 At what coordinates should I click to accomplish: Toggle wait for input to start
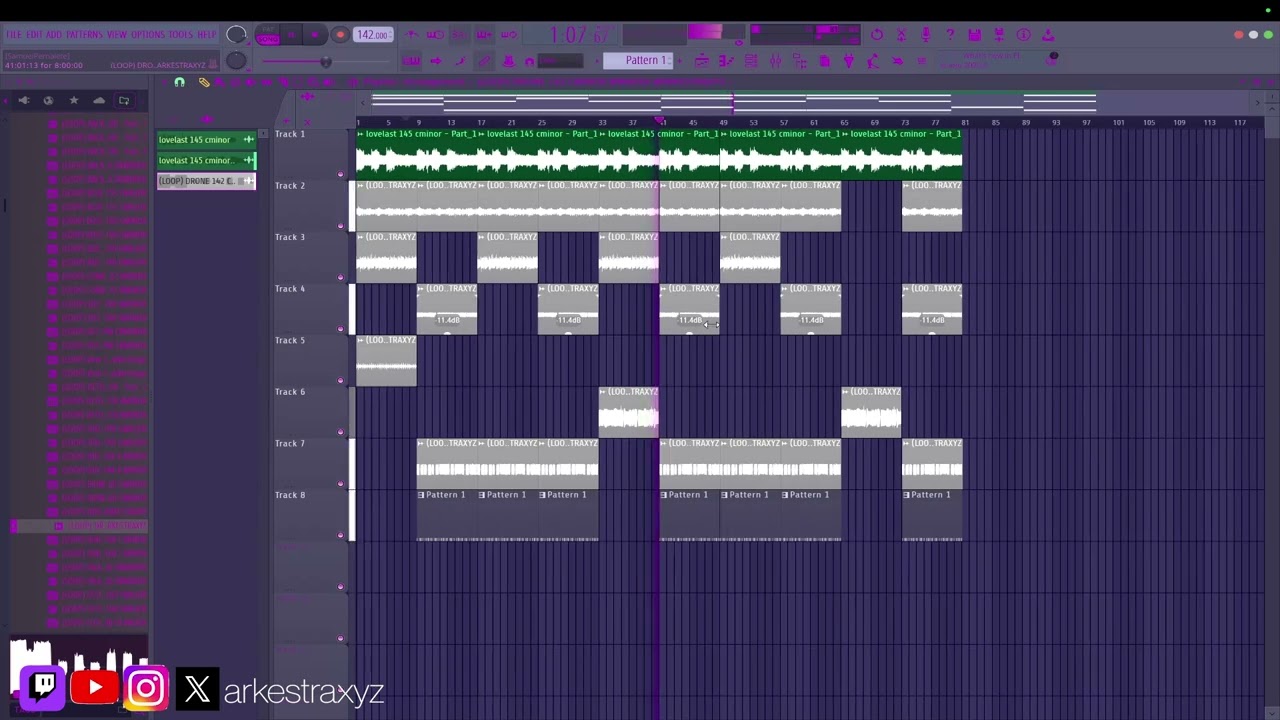pos(435,34)
